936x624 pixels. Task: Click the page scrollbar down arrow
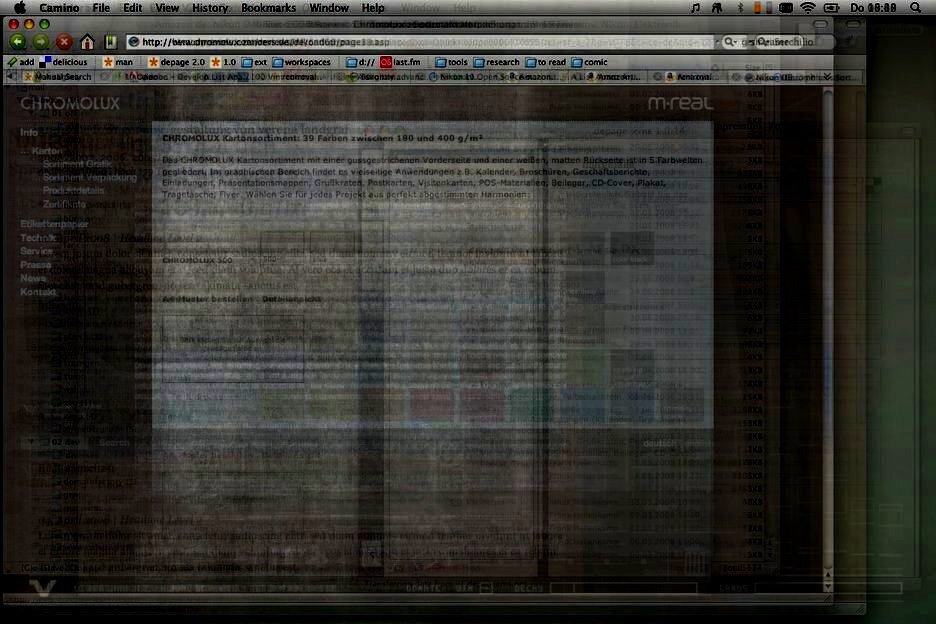pyautogui.click(x=828, y=587)
